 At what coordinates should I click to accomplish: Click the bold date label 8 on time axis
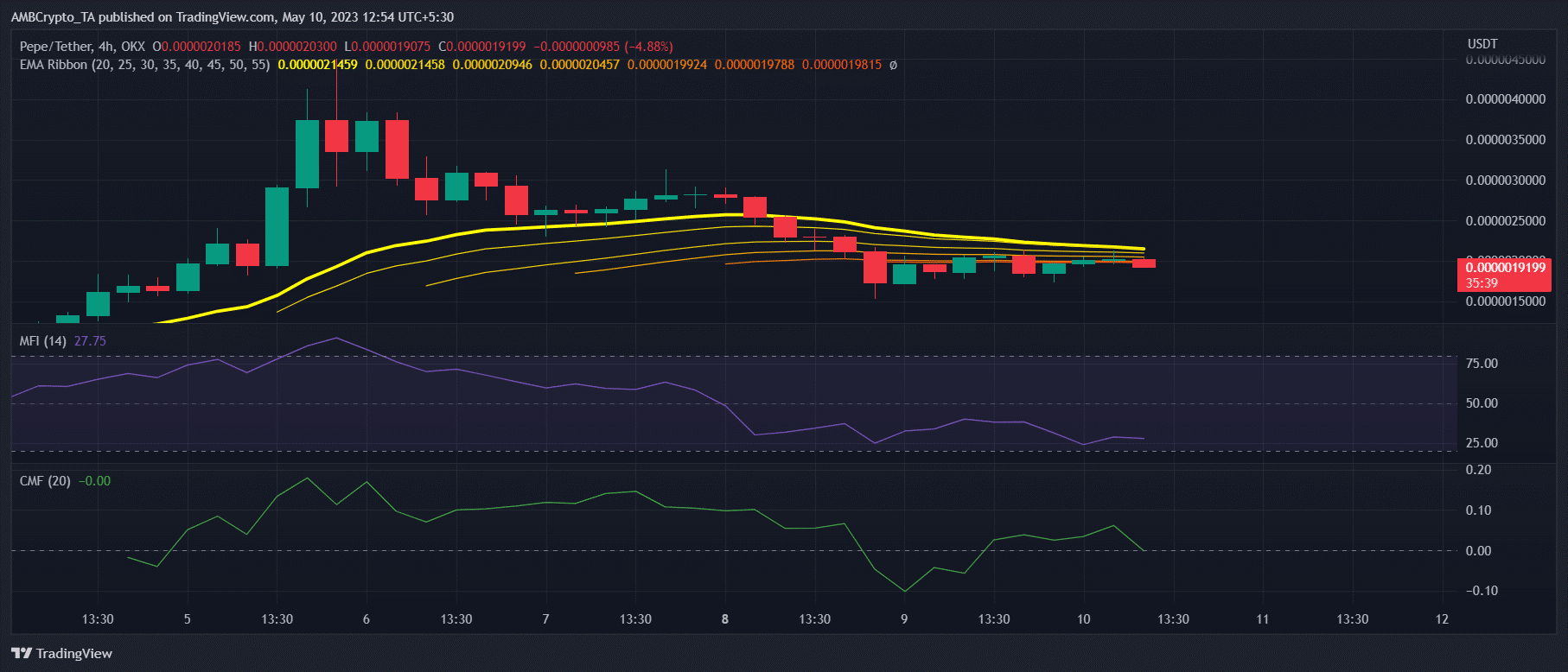pyautogui.click(x=724, y=619)
